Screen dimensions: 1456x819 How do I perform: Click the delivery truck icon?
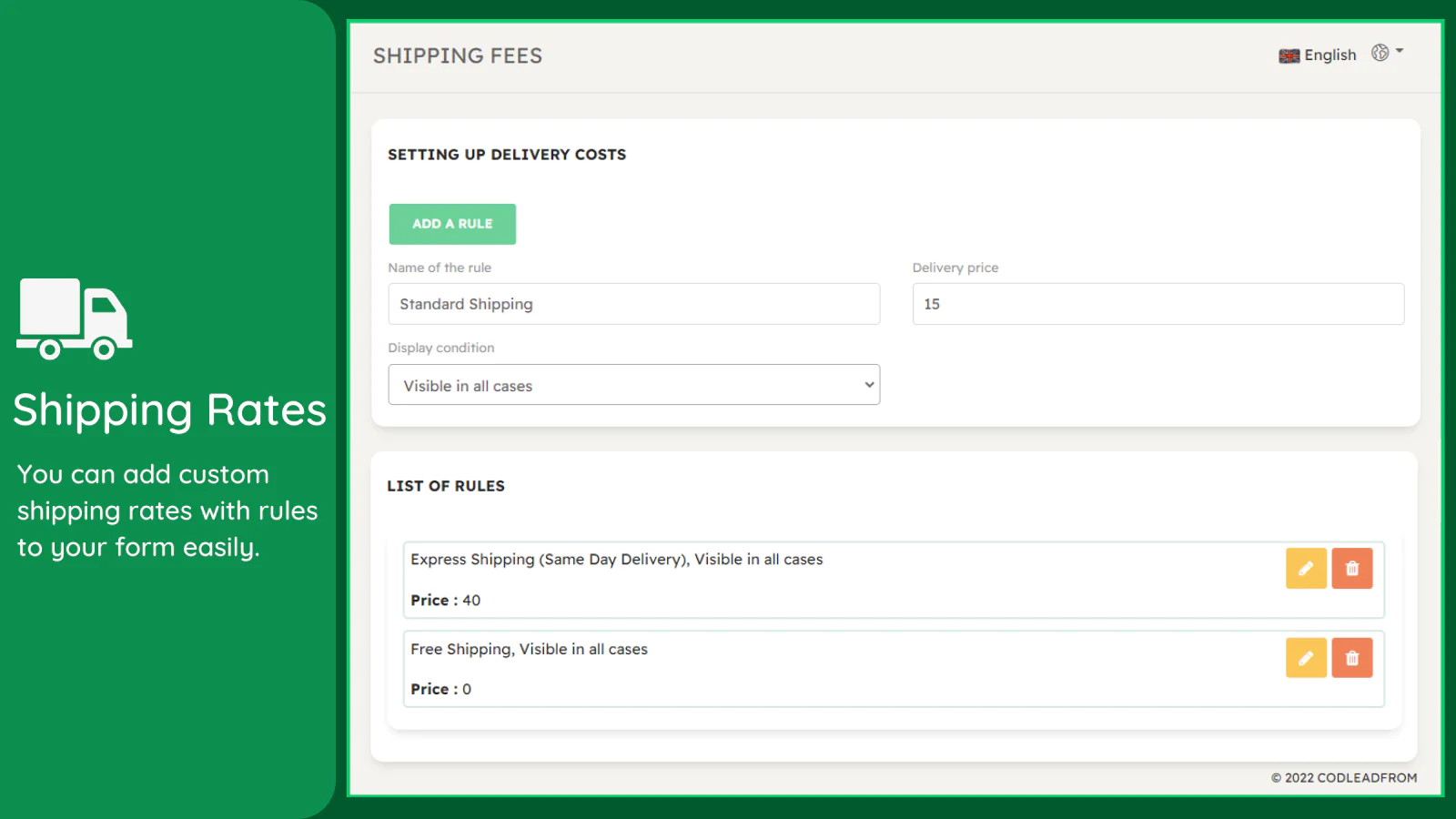(x=75, y=318)
